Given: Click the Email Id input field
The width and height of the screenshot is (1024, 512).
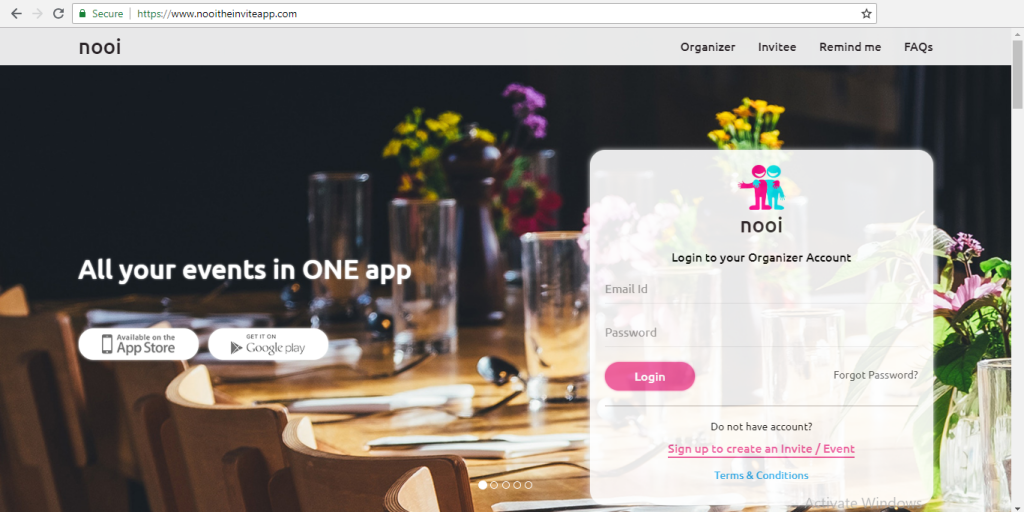Looking at the screenshot, I should click(x=761, y=289).
